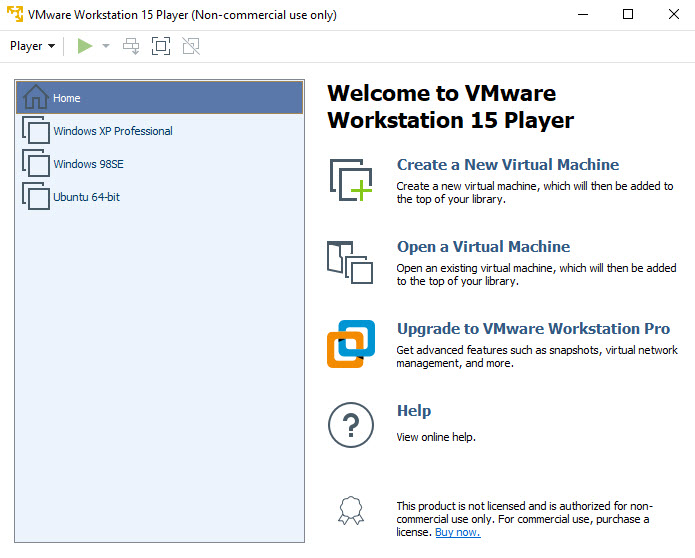Click the Create a New Virtual Machine icon

click(x=350, y=181)
